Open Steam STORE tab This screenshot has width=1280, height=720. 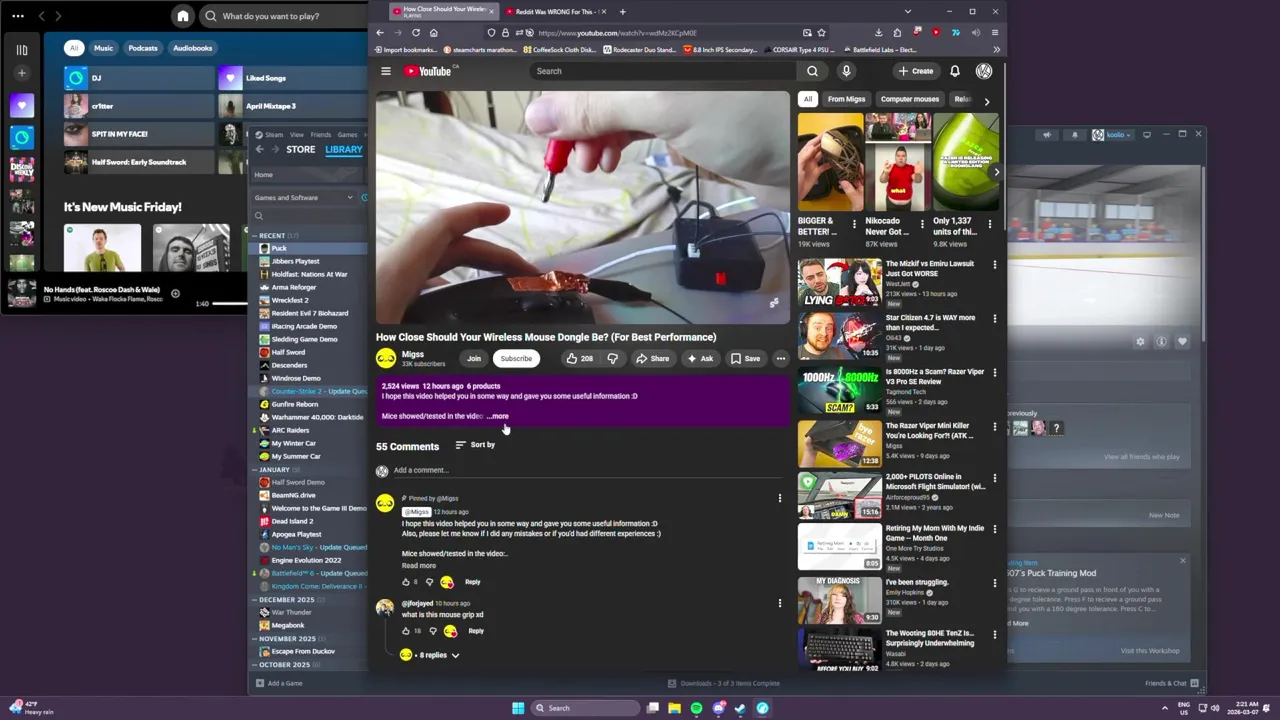(x=300, y=149)
